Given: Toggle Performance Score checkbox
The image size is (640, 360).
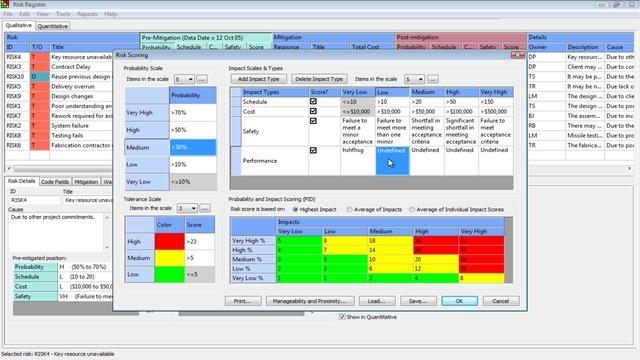Looking at the screenshot, I should 313,151.
